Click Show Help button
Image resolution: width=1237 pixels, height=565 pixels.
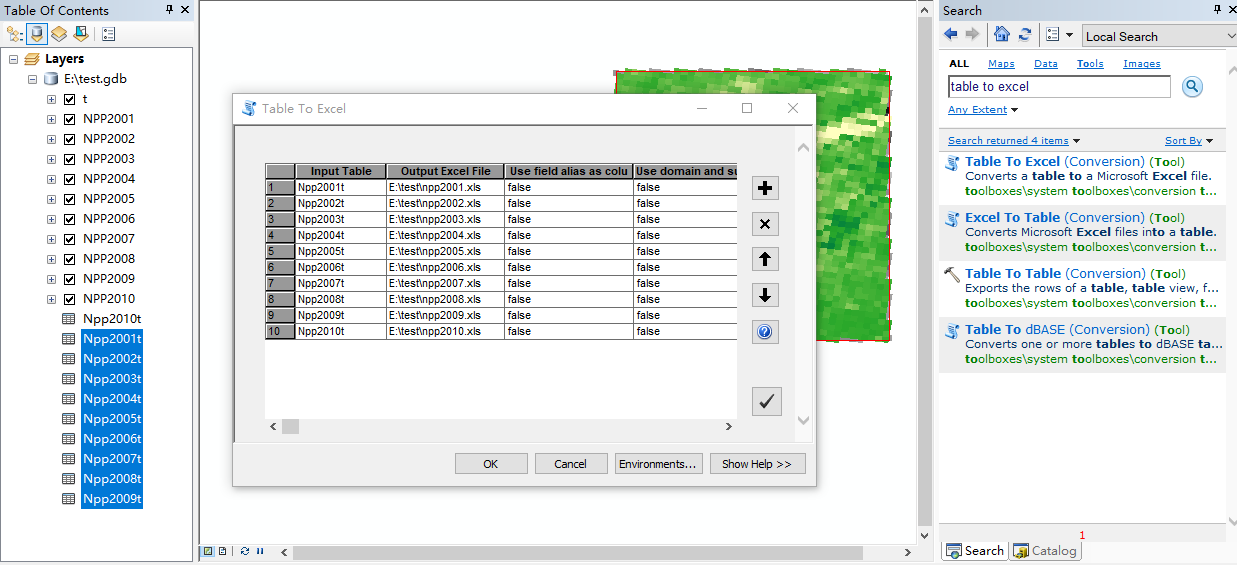pyautogui.click(x=757, y=464)
